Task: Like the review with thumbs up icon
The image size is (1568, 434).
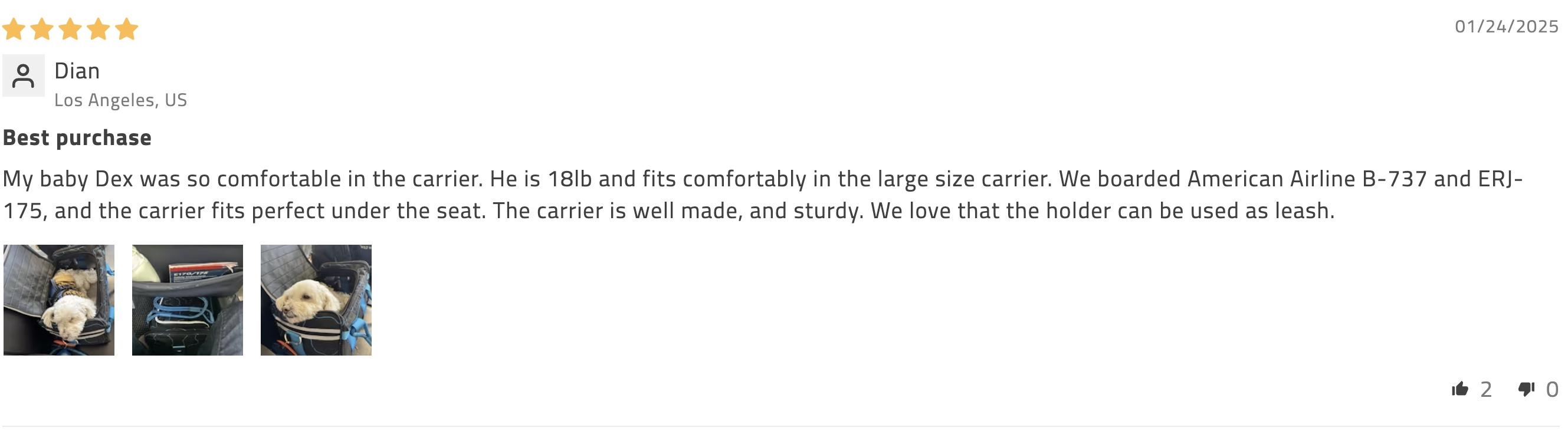Action: click(1459, 389)
